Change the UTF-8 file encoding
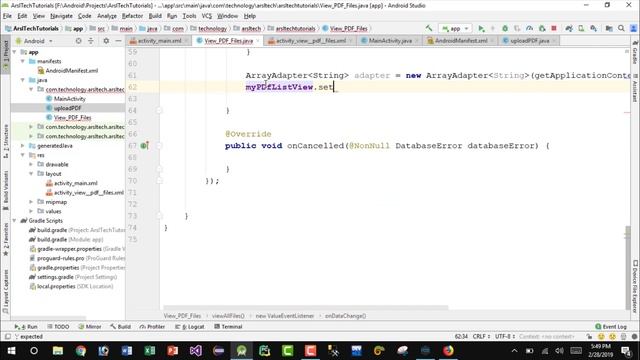 tap(505, 337)
